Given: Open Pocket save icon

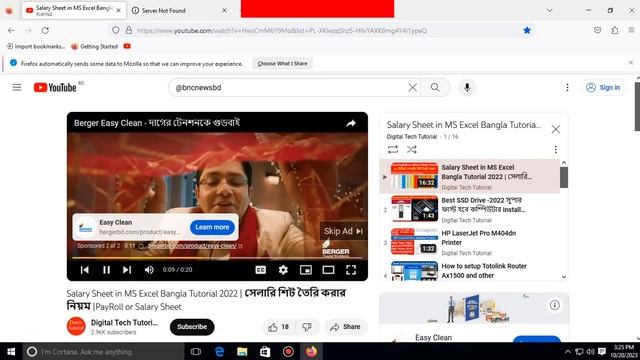Looking at the screenshot, I should pos(598,30).
